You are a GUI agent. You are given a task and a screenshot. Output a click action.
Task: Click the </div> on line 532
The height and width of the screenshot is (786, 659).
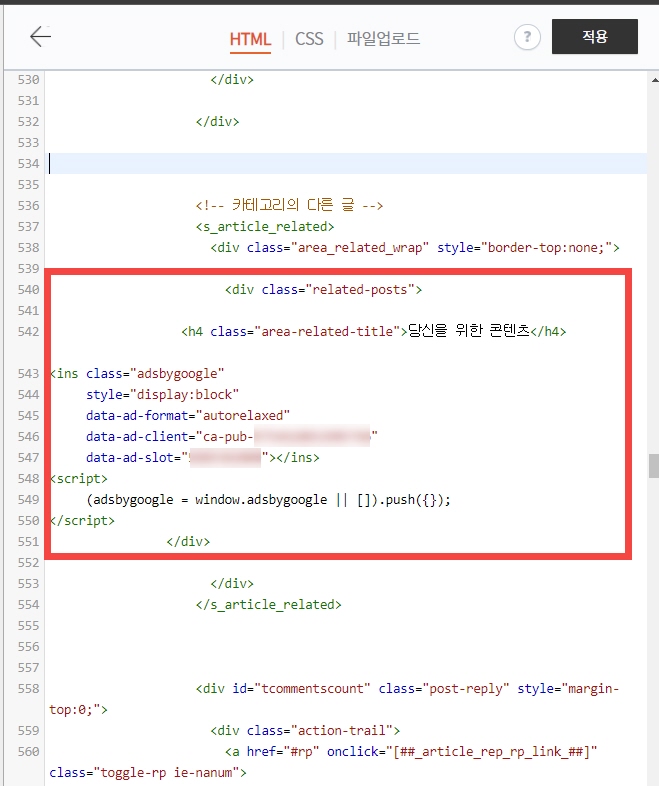click(x=217, y=122)
